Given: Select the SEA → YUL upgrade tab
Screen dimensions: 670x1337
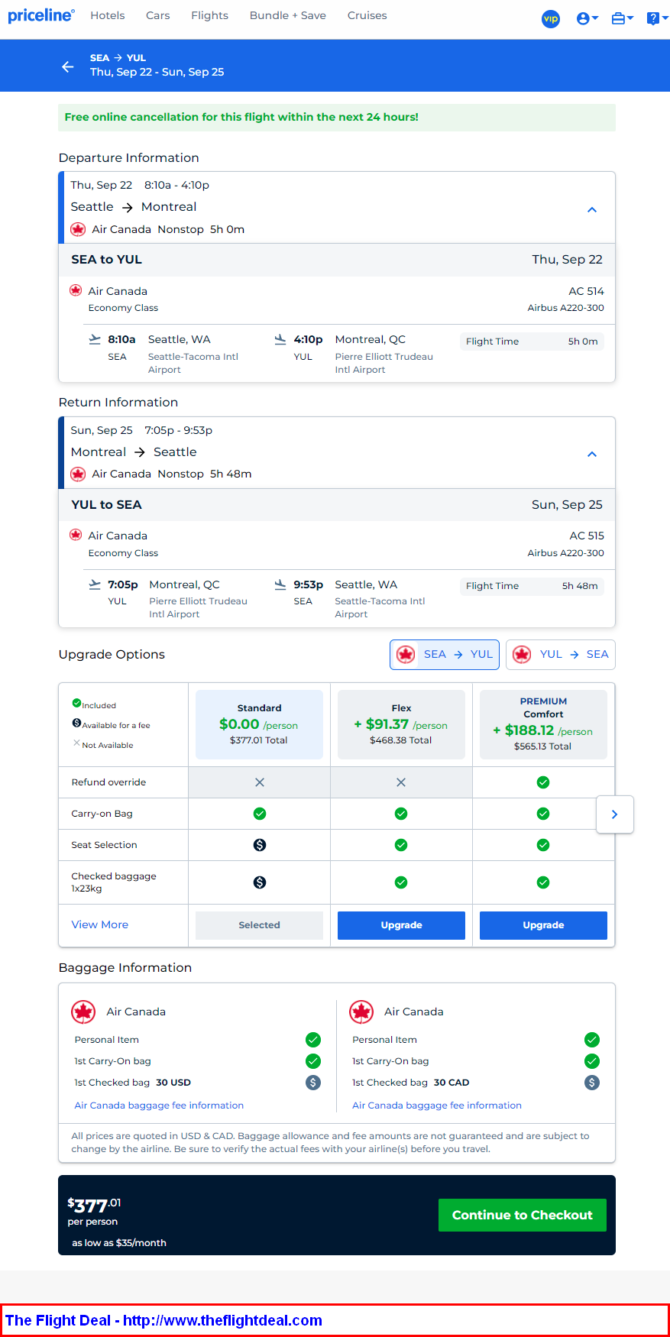Looking at the screenshot, I should pyautogui.click(x=444, y=654).
